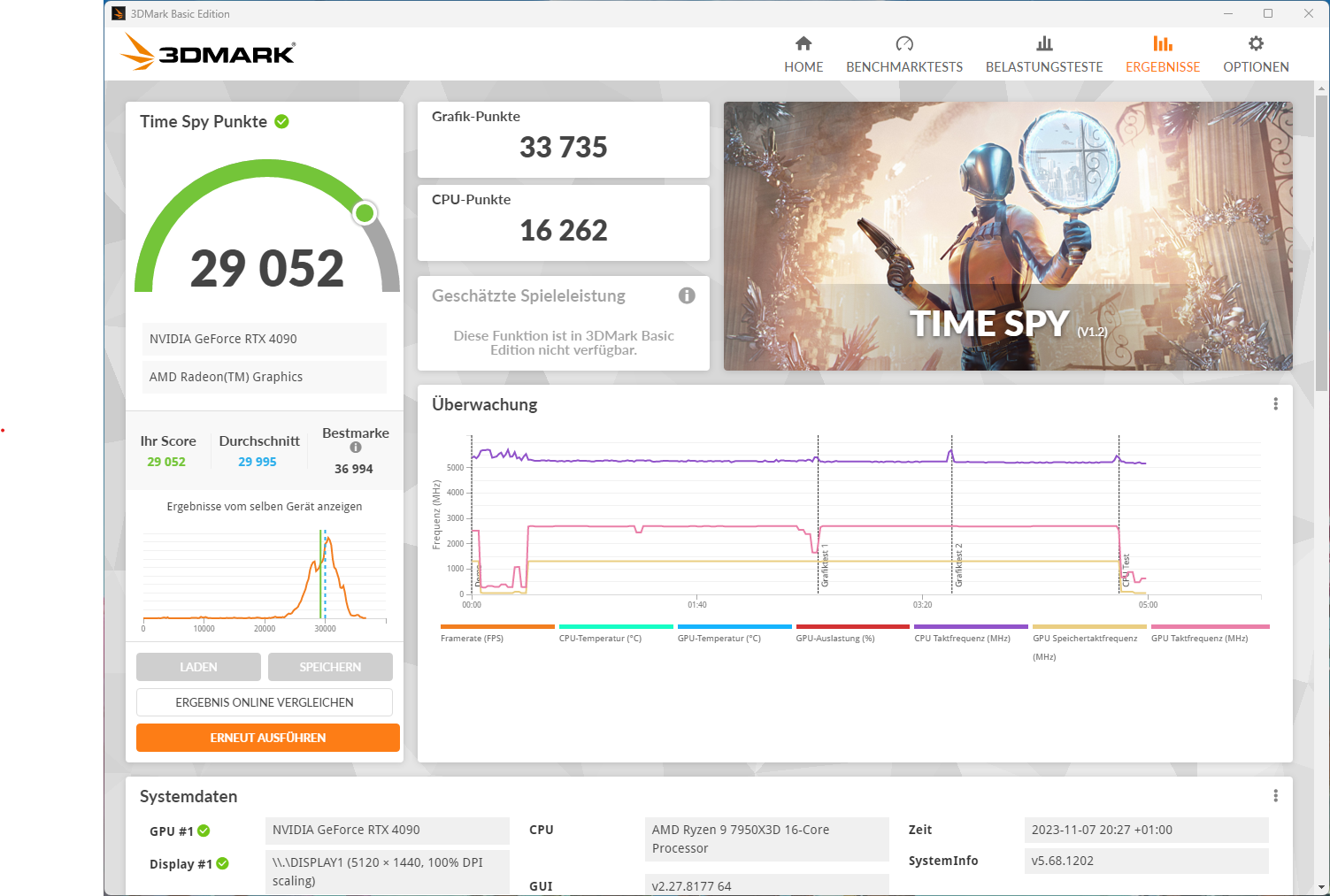Click Durchschnitt value 29 995
The image size is (1330, 896).
258,462
